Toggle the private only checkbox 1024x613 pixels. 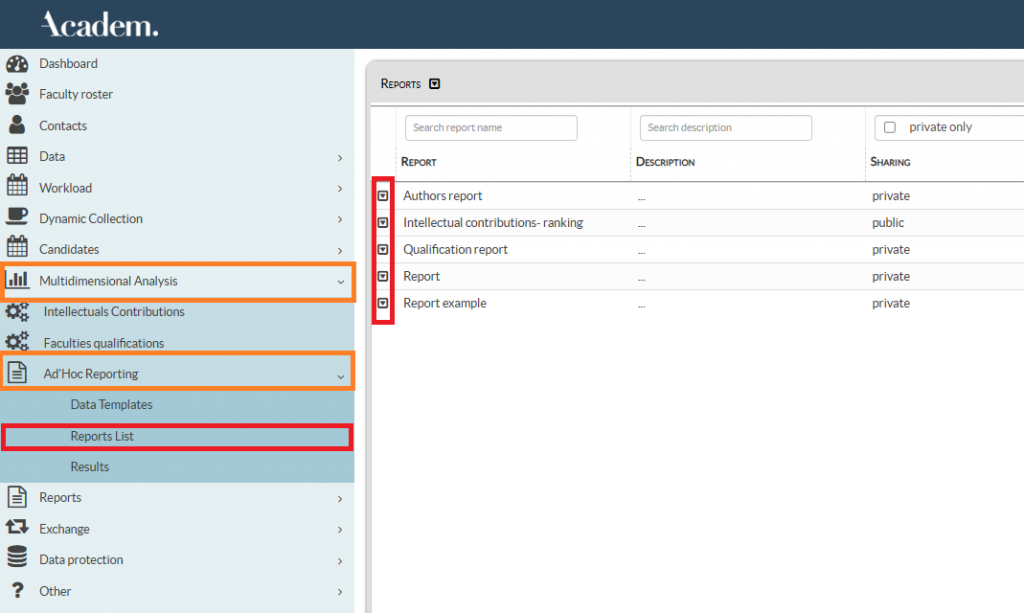(x=890, y=128)
